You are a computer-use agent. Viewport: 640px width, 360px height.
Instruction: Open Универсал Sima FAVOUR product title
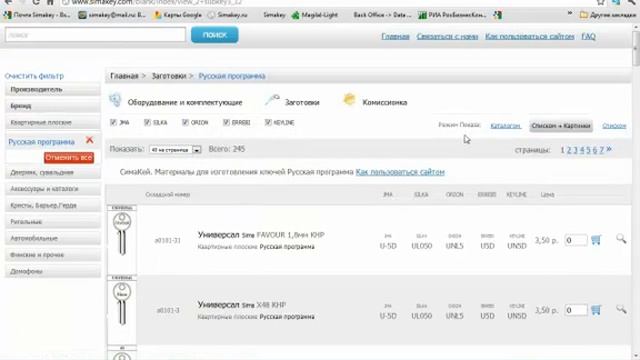[261, 235]
